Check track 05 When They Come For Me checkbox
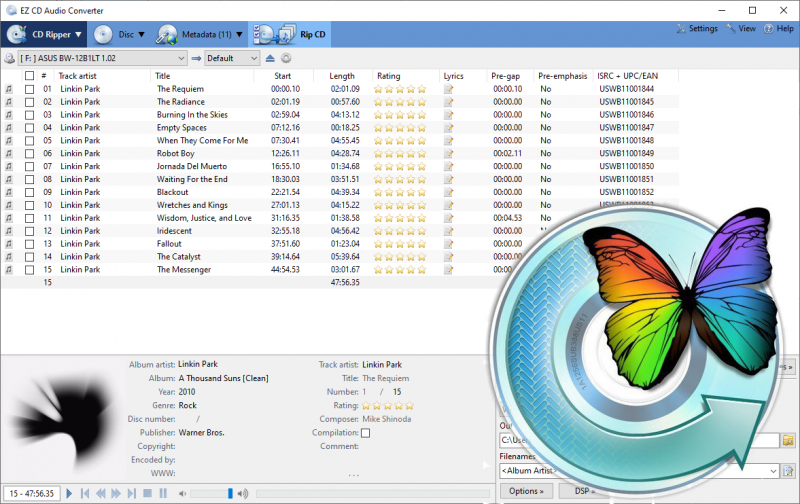Screen dimensions: 800x504 tap(30, 141)
